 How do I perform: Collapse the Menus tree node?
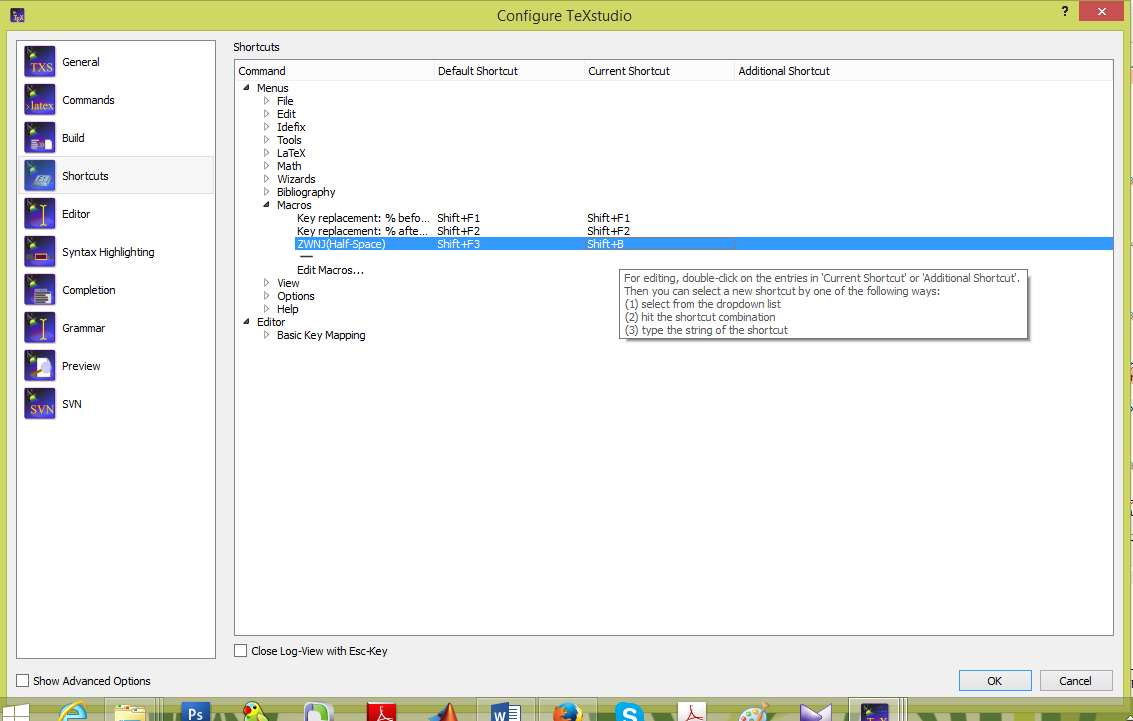click(x=246, y=87)
